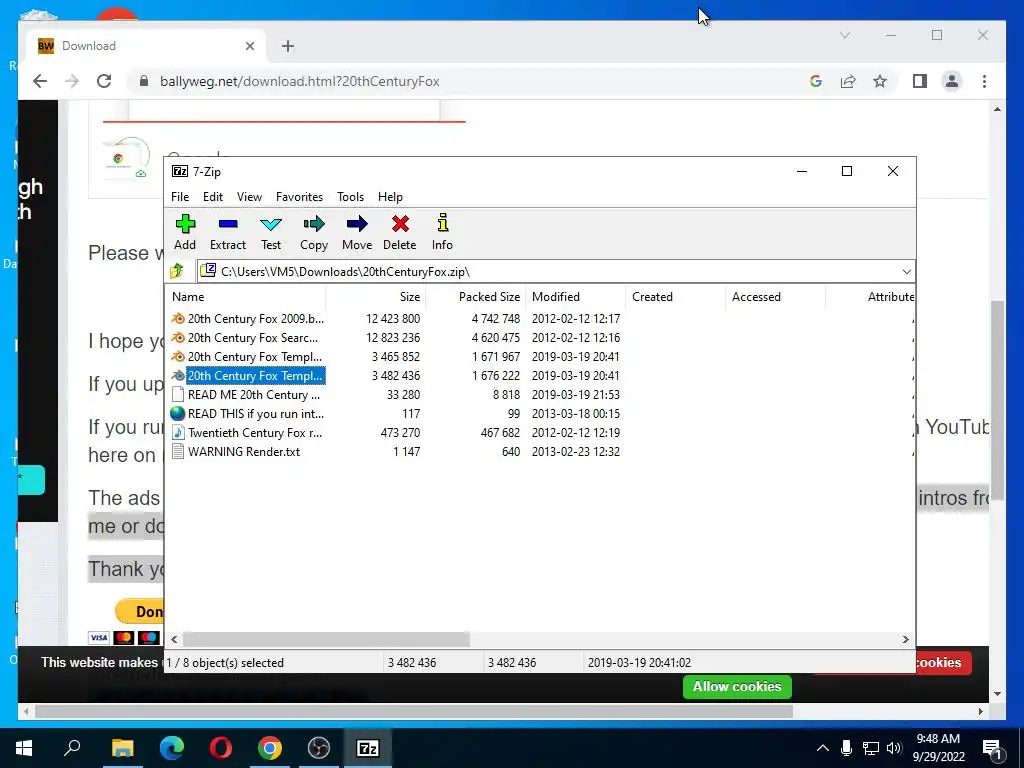1024x768 pixels.
Task: Open File Explorer from taskbar
Action: (122, 748)
